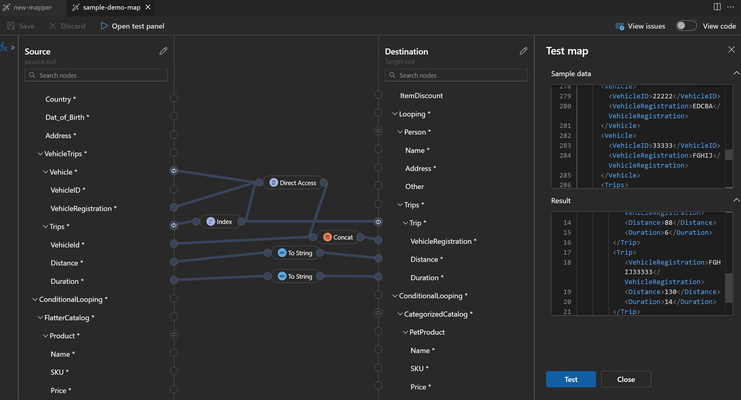This screenshot has height=400, width=741.
Task: Click the Close button in Test map
Action: 626,379
